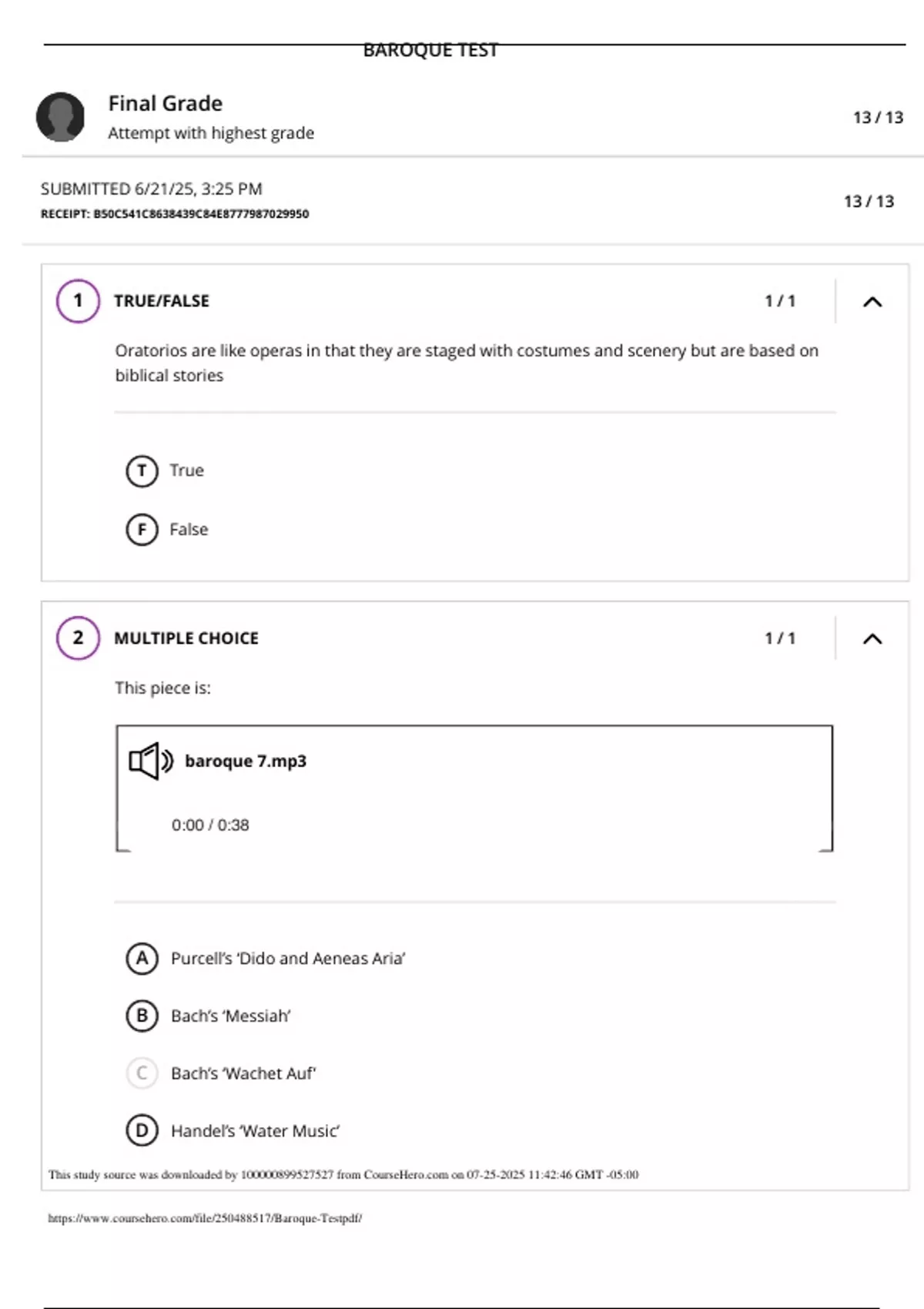
Task: Open the CourseHero Baroque-Test file link
Action: click(205, 1218)
